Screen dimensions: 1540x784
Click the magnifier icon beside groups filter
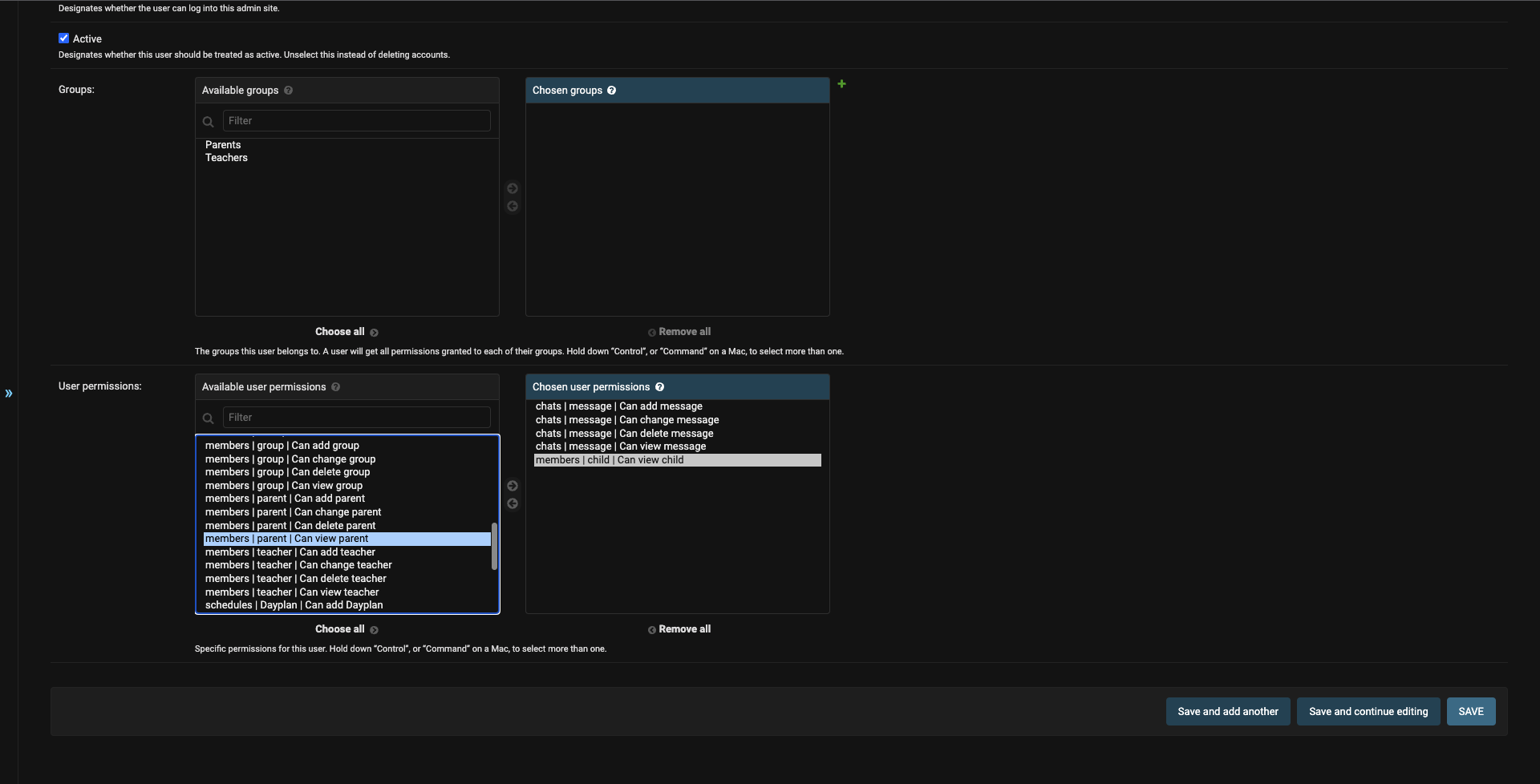pos(208,122)
